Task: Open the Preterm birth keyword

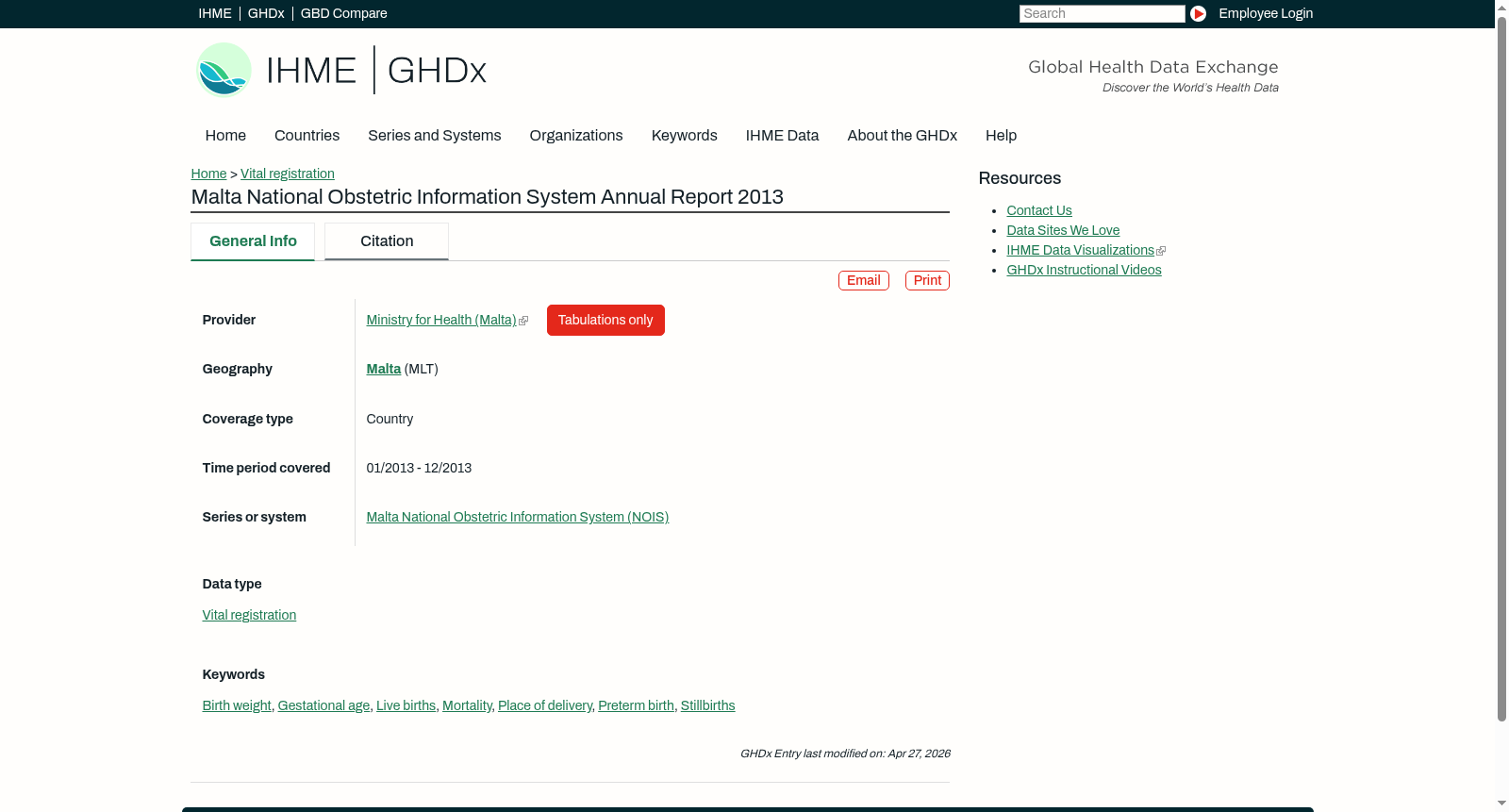Action: pos(637,705)
